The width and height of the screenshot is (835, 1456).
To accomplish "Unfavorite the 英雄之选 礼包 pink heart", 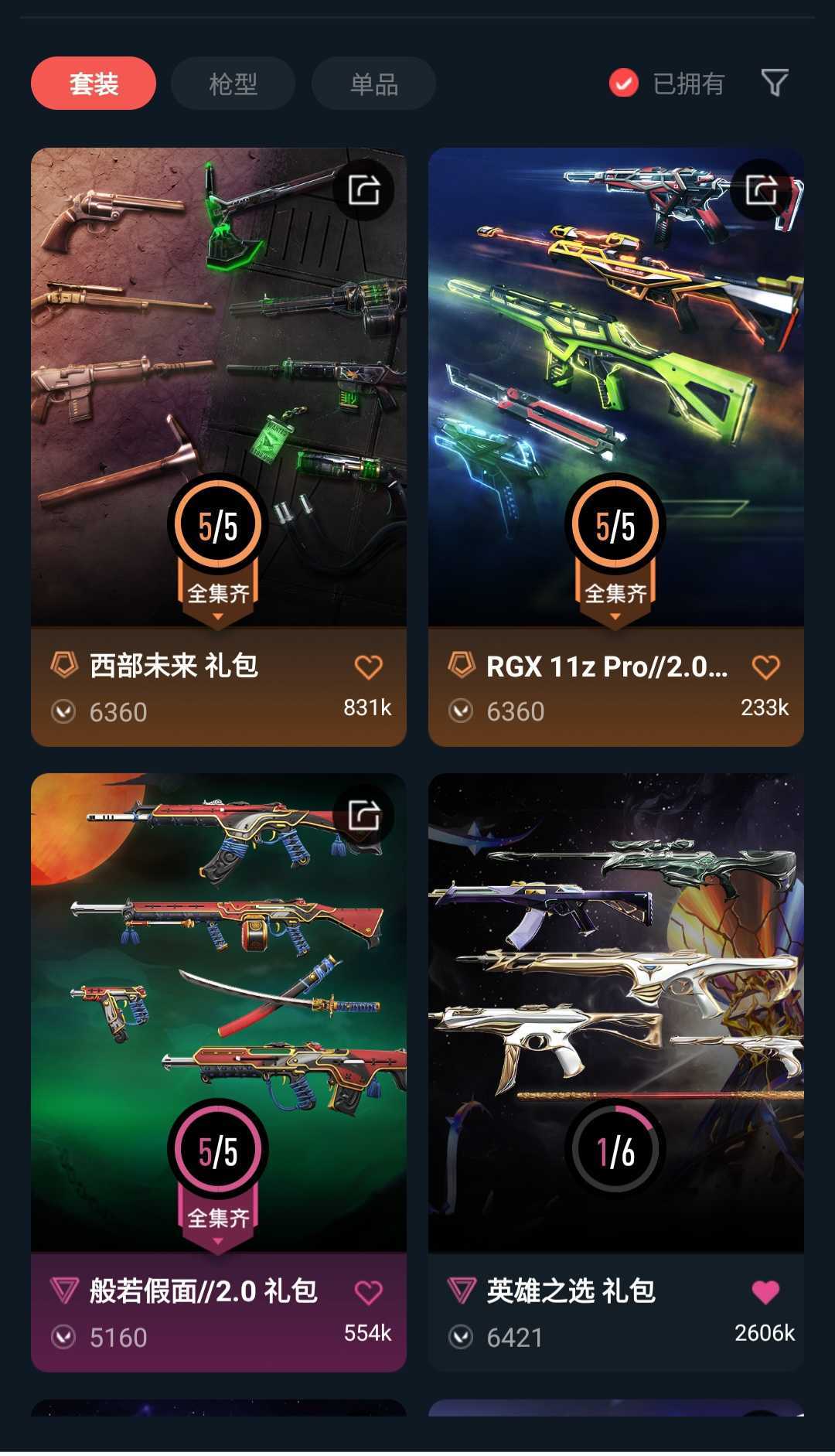I will coord(765,1292).
